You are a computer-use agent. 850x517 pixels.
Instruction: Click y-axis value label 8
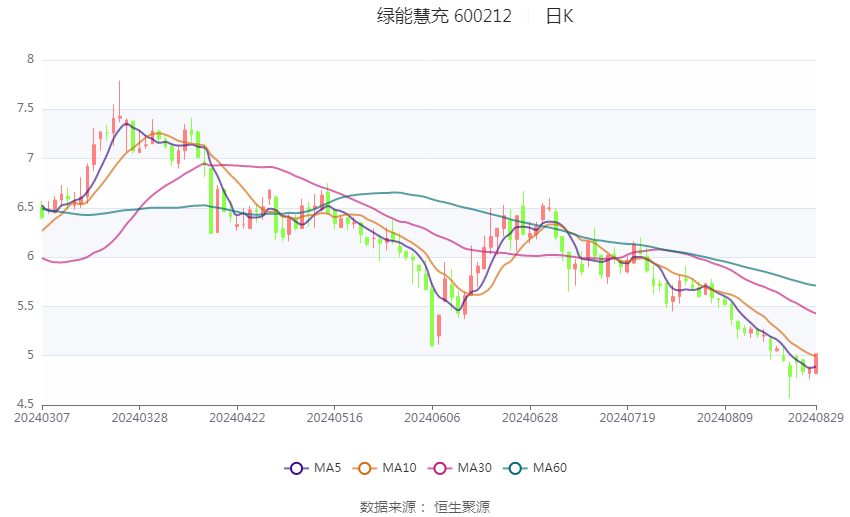click(30, 59)
